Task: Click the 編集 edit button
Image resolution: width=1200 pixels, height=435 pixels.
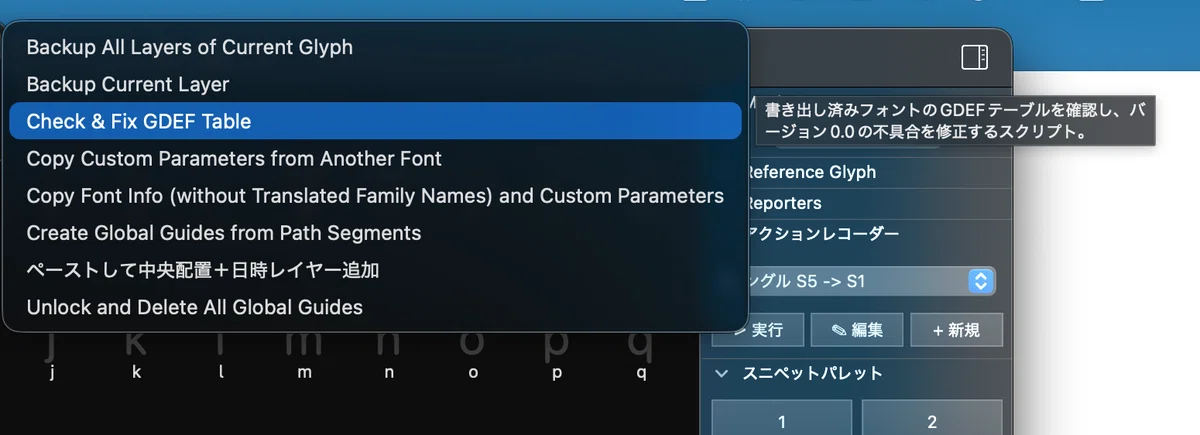Action: 857,330
